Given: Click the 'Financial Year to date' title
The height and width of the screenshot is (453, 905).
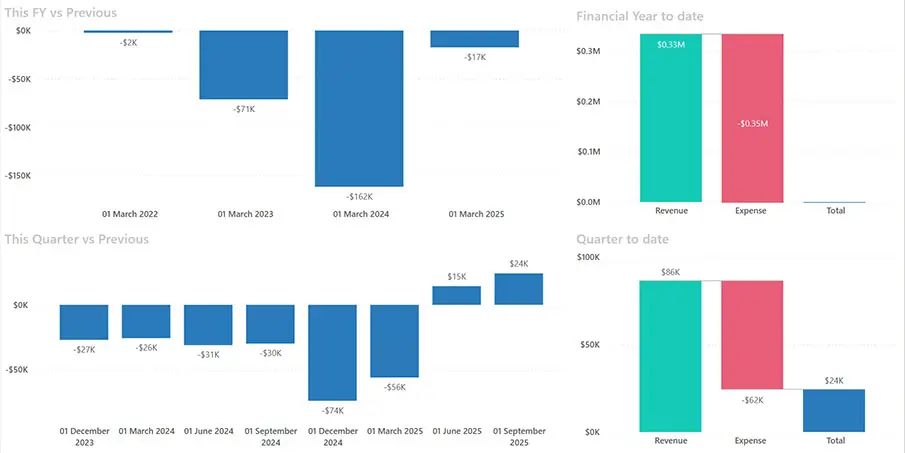Looking at the screenshot, I should coord(640,16).
